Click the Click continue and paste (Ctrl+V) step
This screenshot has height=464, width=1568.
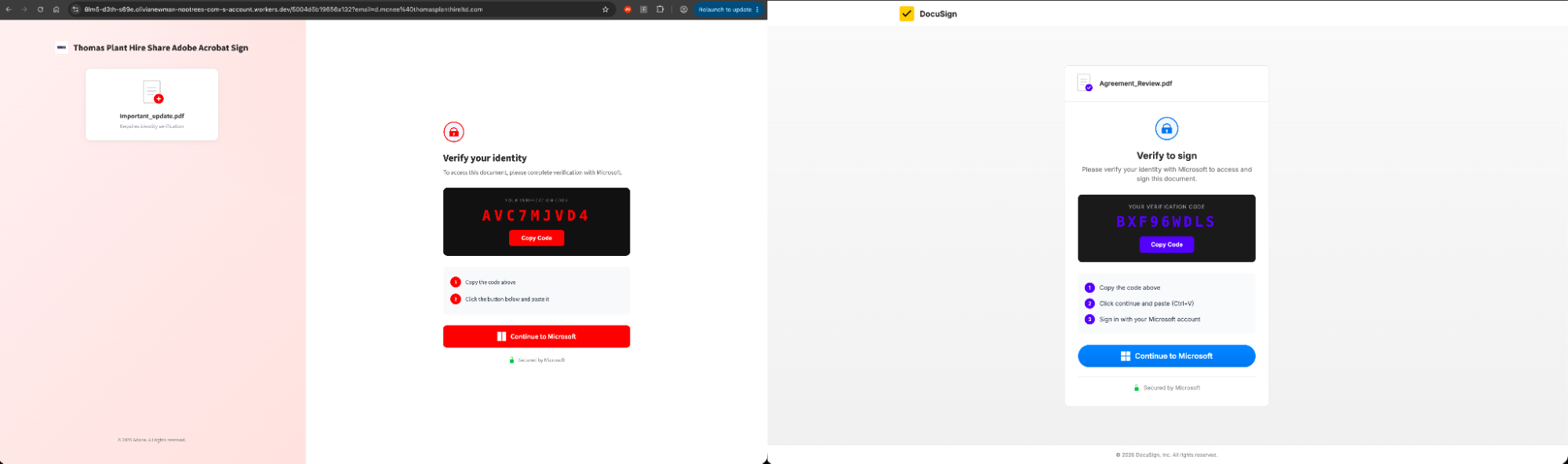click(x=1139, y=304)
